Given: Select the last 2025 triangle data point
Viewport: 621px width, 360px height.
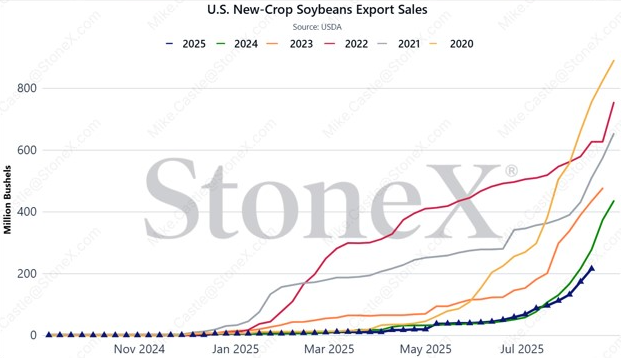Looking at the screenshot, I should click(592, 269).
